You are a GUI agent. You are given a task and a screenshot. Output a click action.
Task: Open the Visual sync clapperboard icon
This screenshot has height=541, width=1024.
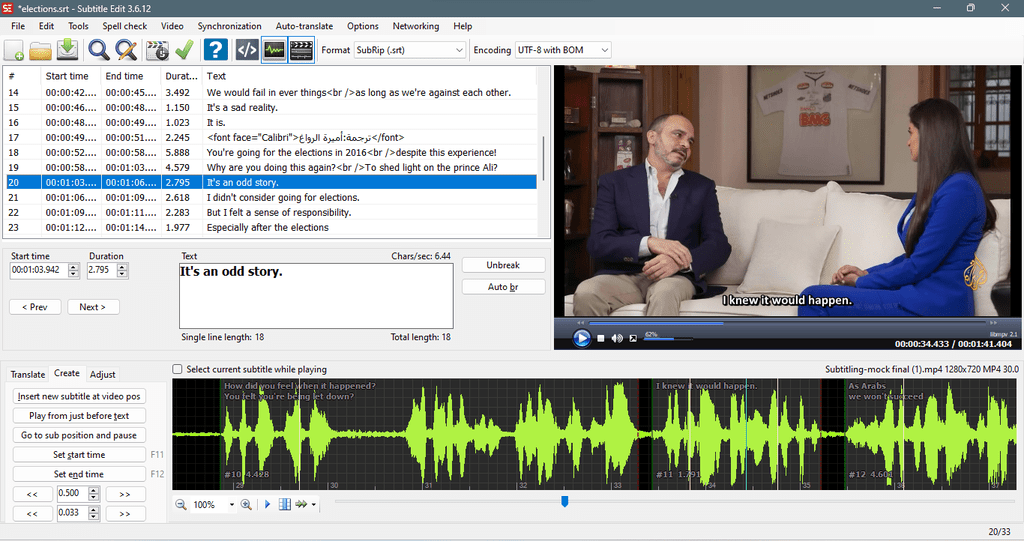coord(157,50)
